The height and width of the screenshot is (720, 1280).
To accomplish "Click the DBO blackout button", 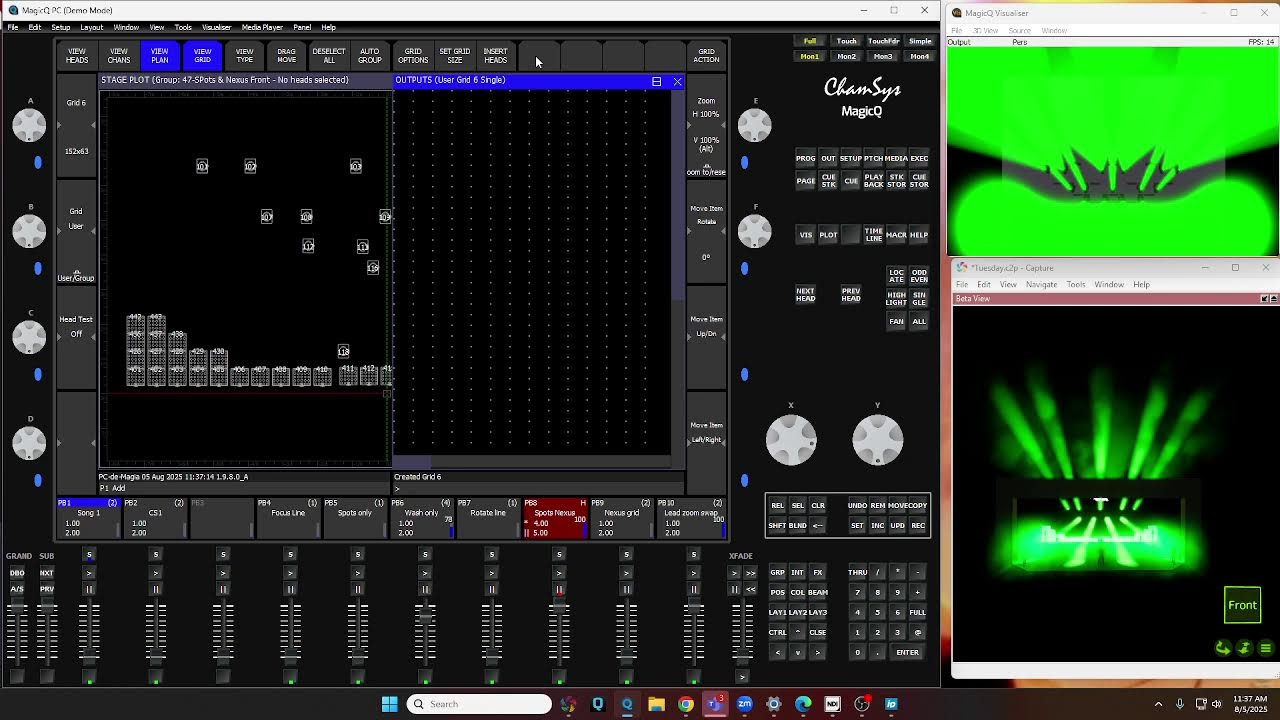I will click(x=17, y=572).
